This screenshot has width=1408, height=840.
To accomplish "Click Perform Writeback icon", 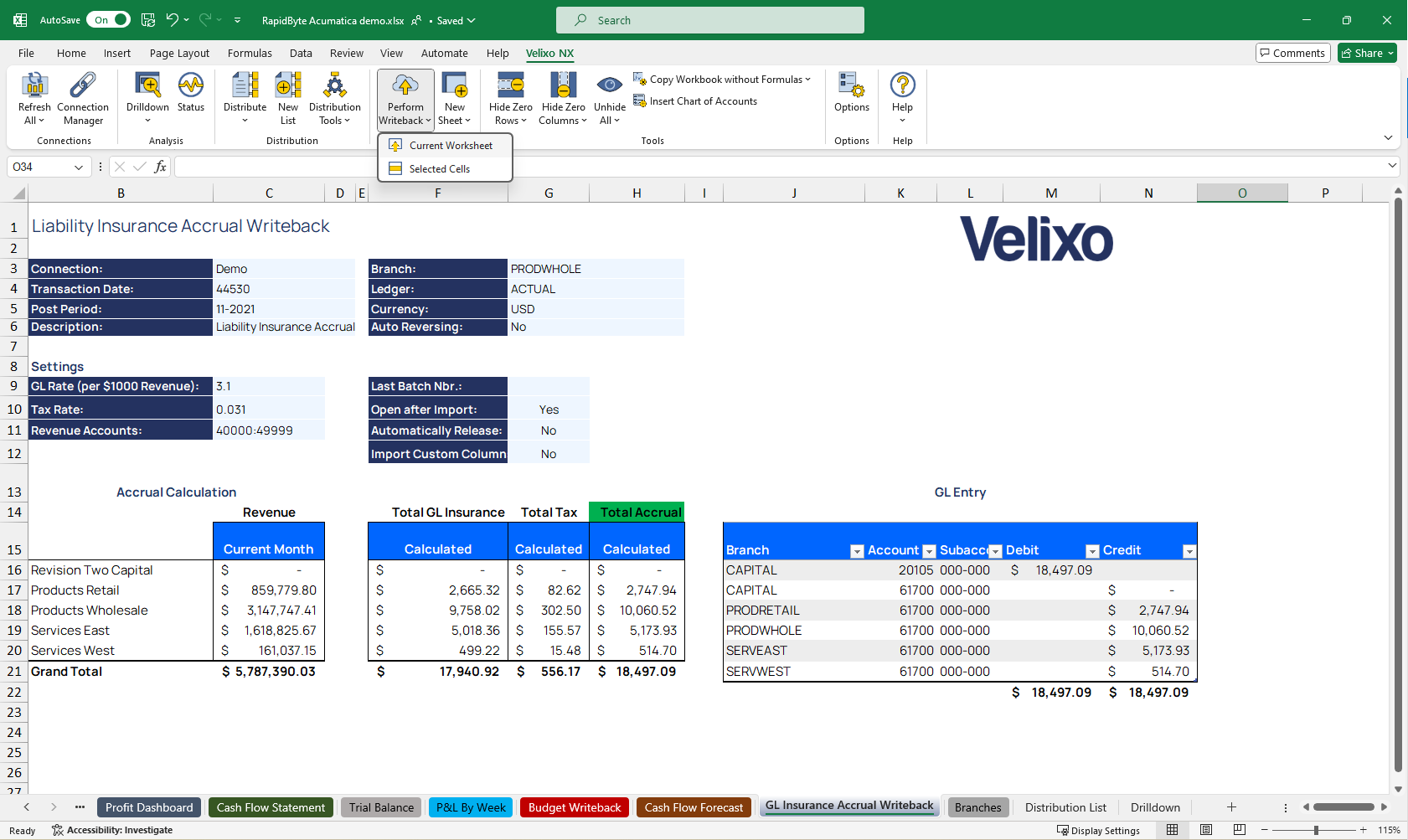I will coord(405,85).
